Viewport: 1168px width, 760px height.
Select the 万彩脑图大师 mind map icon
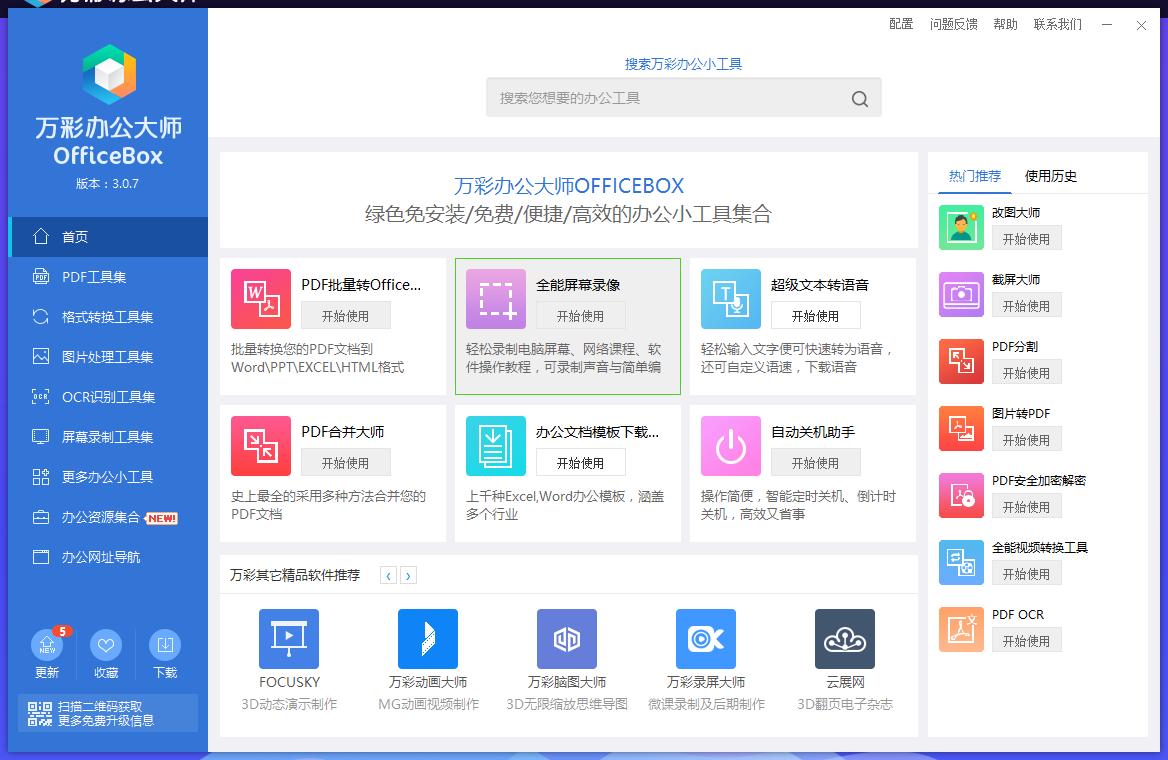[x=566, y=639]
